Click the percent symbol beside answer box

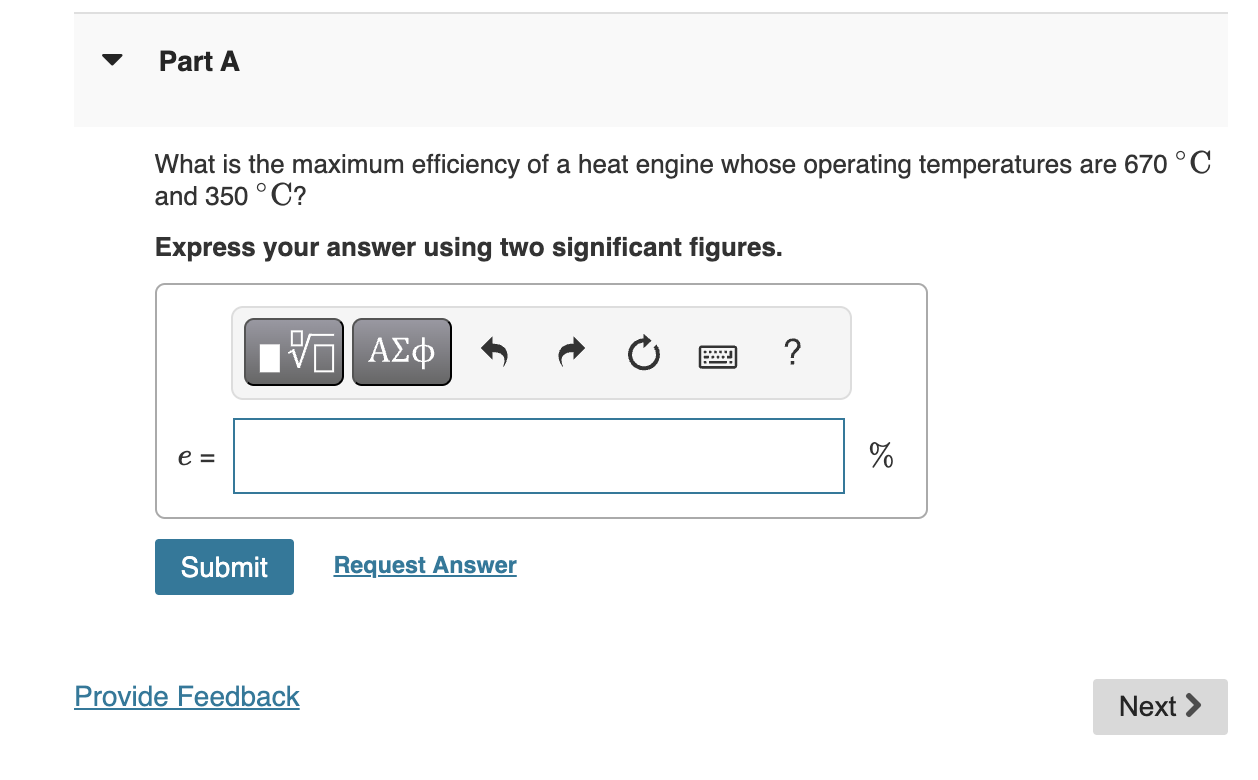pyautogui.click(x=881, y=455)
